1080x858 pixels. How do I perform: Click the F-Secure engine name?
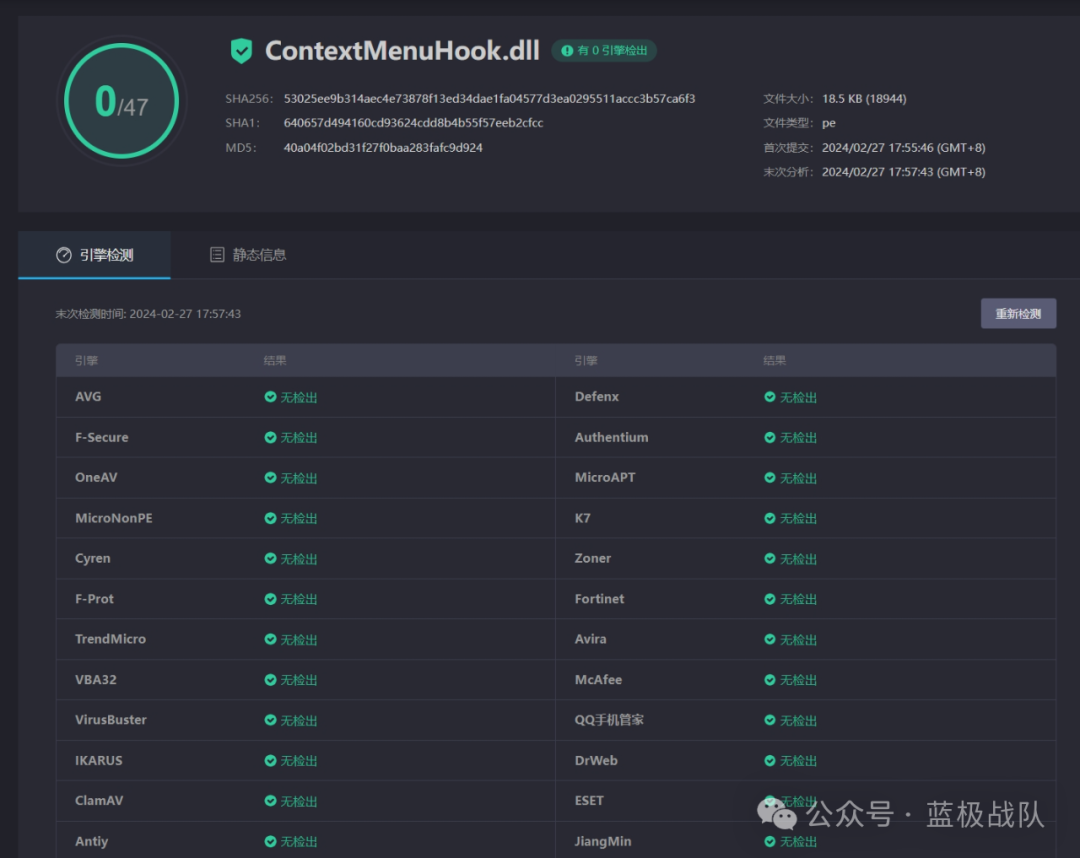coord(101,437)
